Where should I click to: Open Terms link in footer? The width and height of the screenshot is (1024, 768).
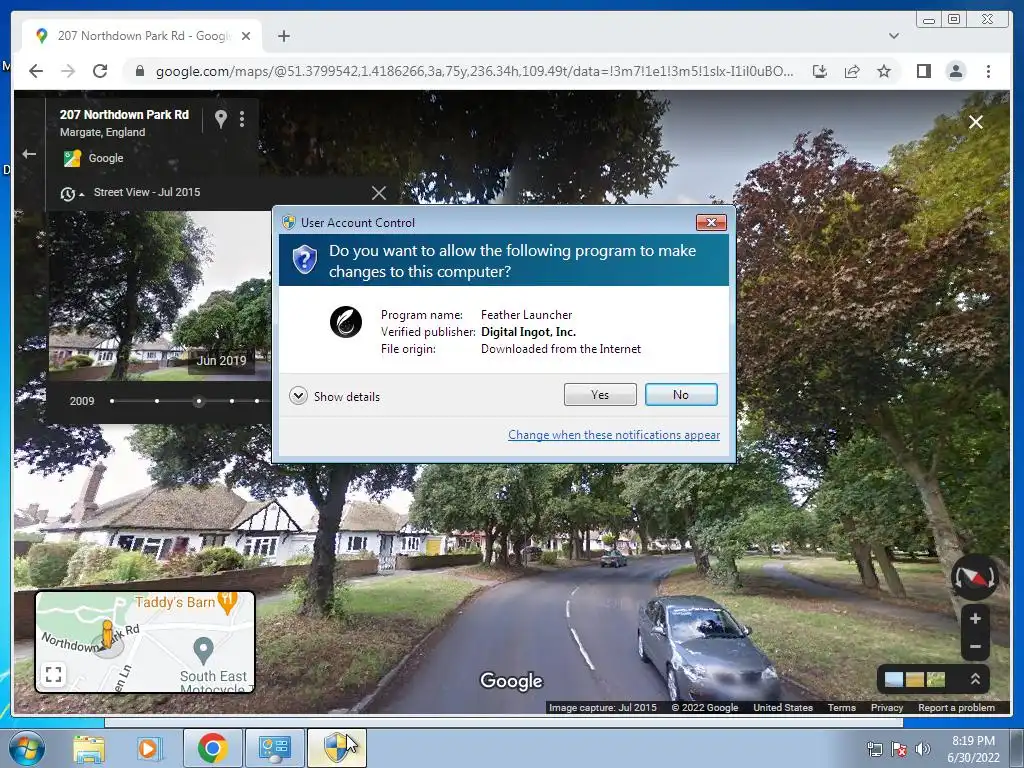pyautogui.click(x=842, y=707)
